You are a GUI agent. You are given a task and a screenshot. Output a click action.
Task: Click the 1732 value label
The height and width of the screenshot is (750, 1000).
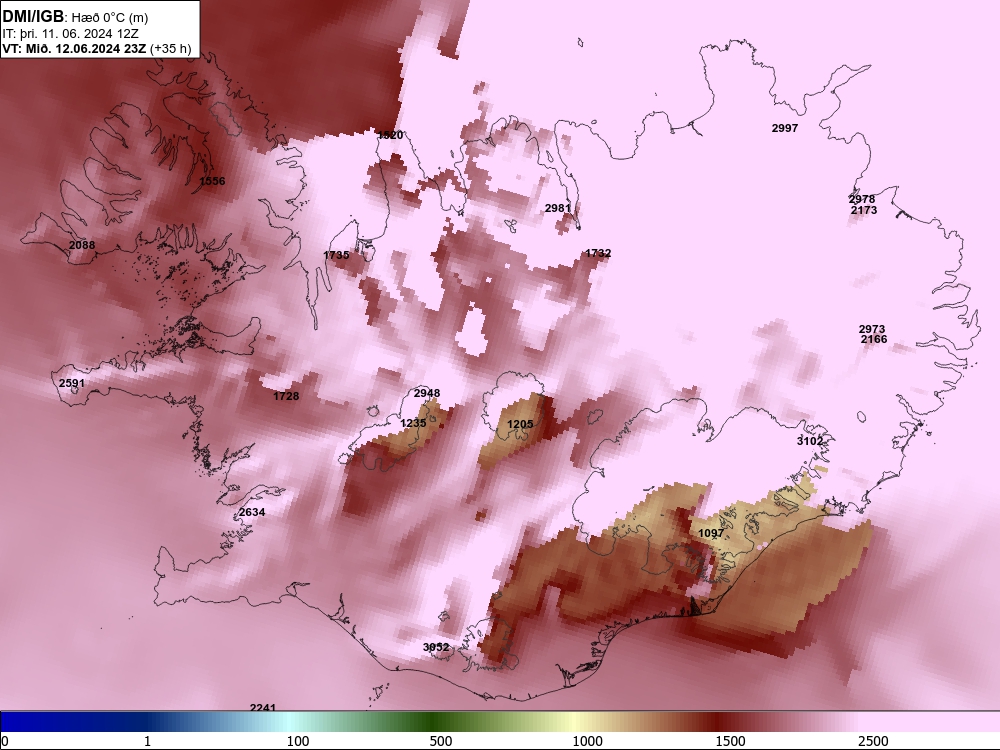598,253
